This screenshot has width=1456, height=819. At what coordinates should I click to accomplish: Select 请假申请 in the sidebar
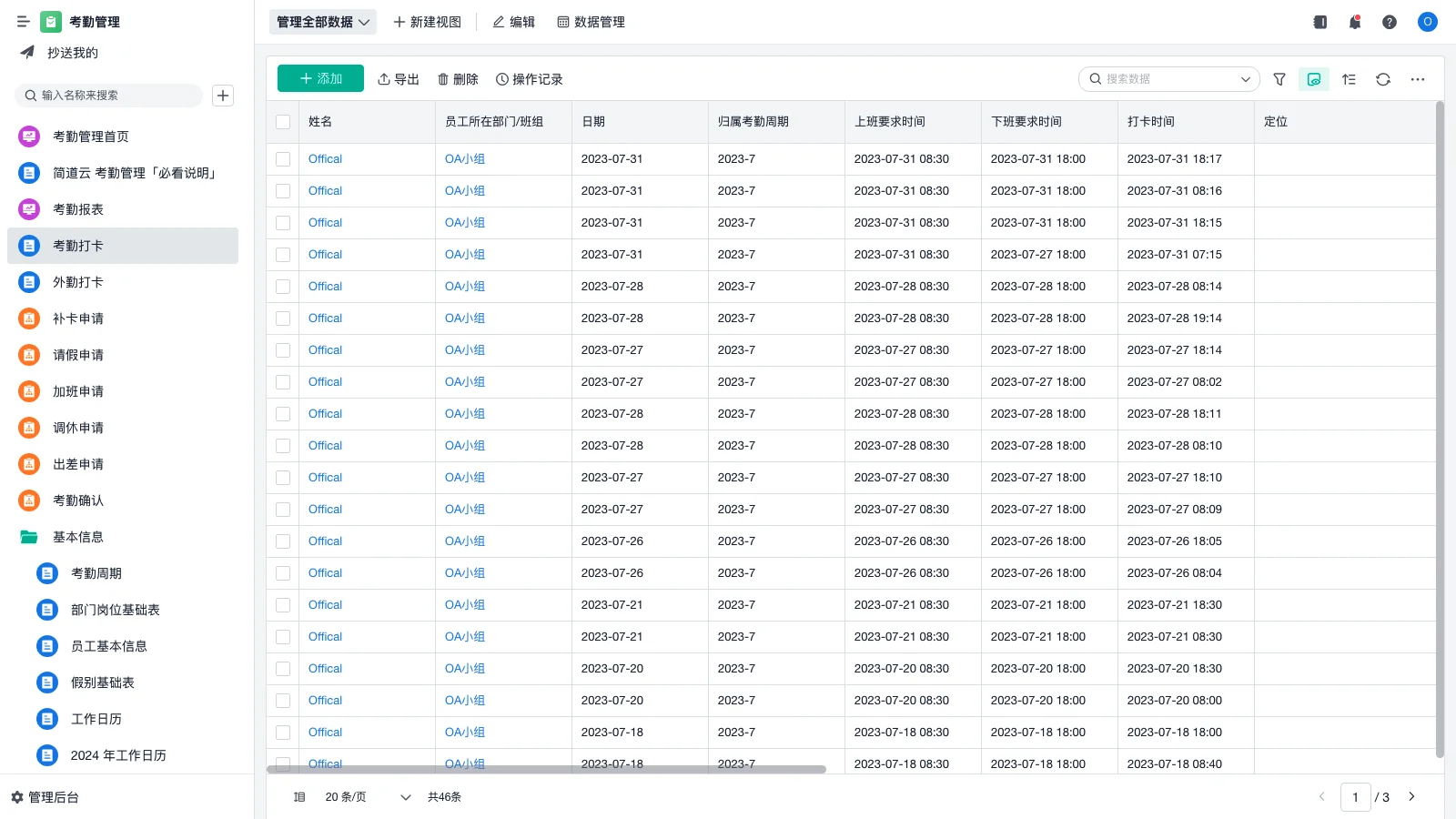[x=78, y=355]
